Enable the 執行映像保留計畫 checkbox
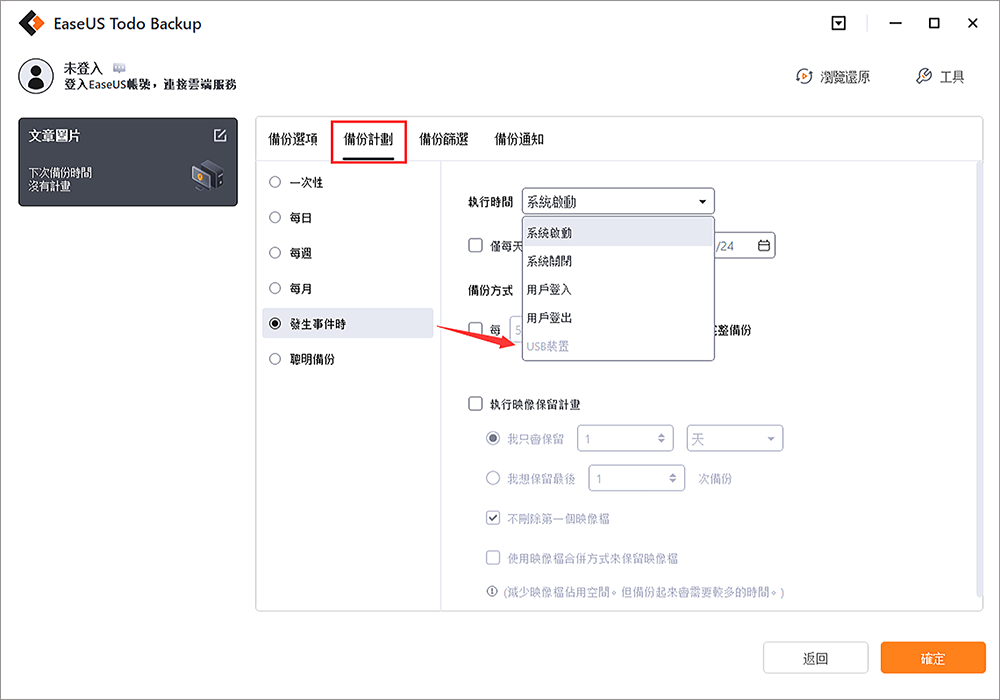 475,404
